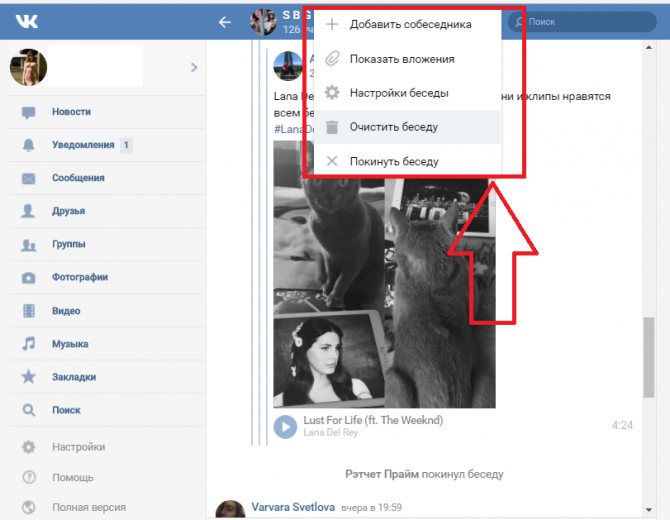Click Рэтчет Прайм in the service message

382,474
